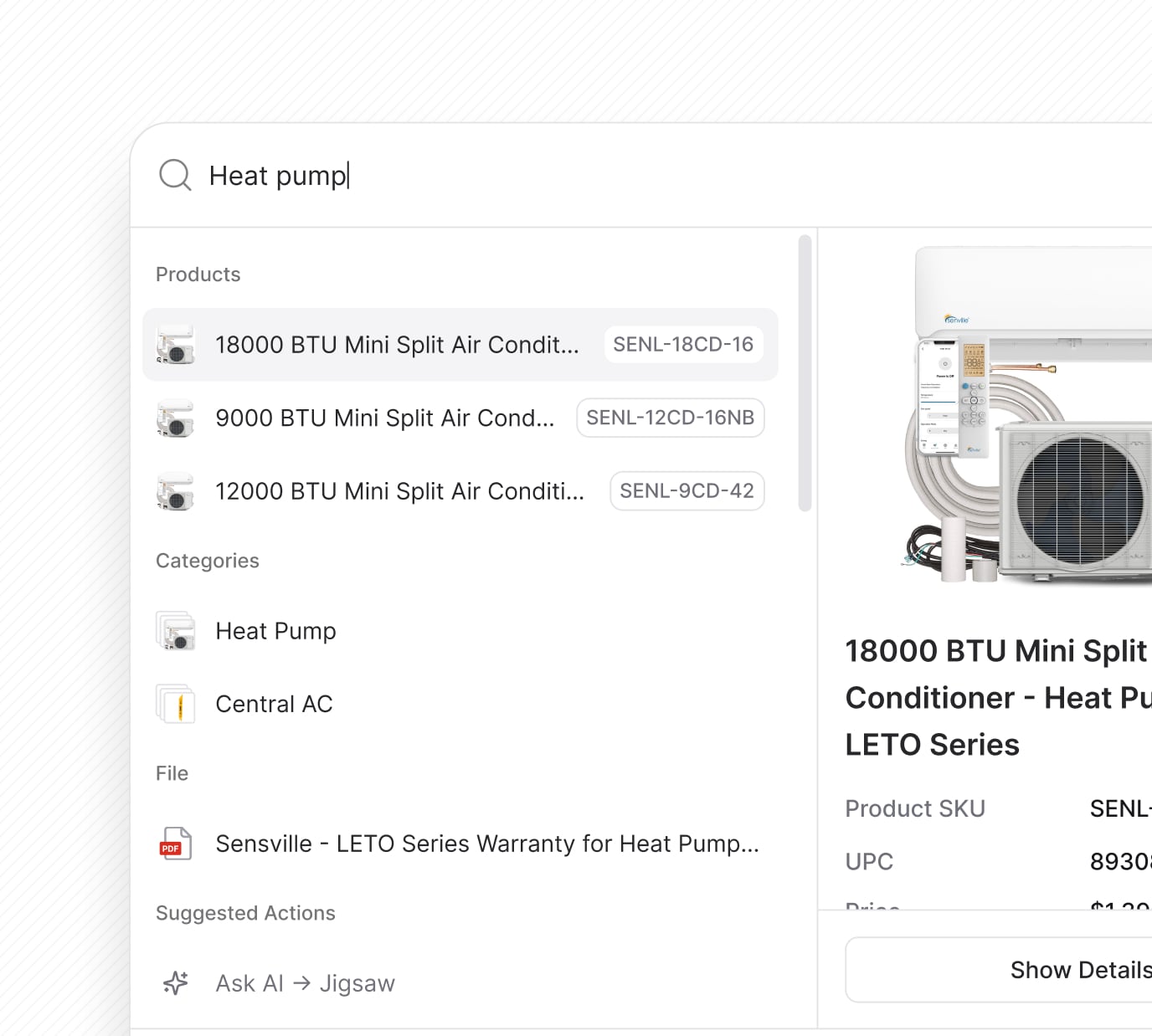The width and height of the screenshot is (1152, 1036).
Task: Click the 'File' section header
Action: pos(172,773)
